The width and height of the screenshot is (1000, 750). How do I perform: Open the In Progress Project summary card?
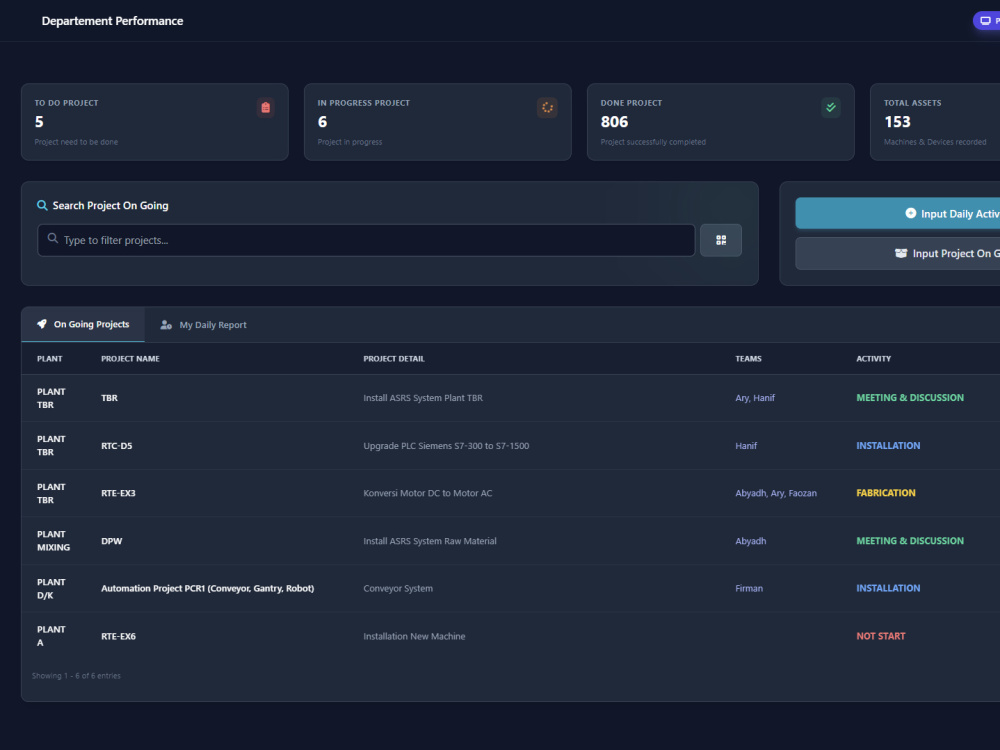(438, 122)
